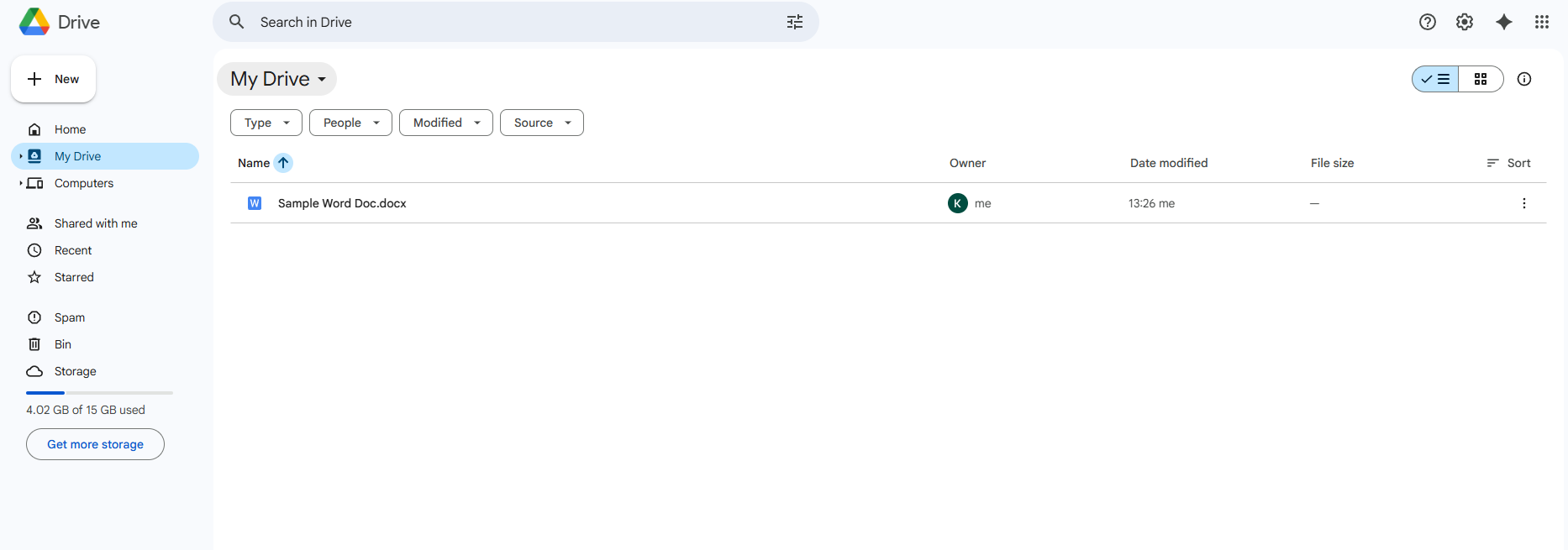Open the Type filter dropdown
The image size is (1568, 550).
(266, 123)
